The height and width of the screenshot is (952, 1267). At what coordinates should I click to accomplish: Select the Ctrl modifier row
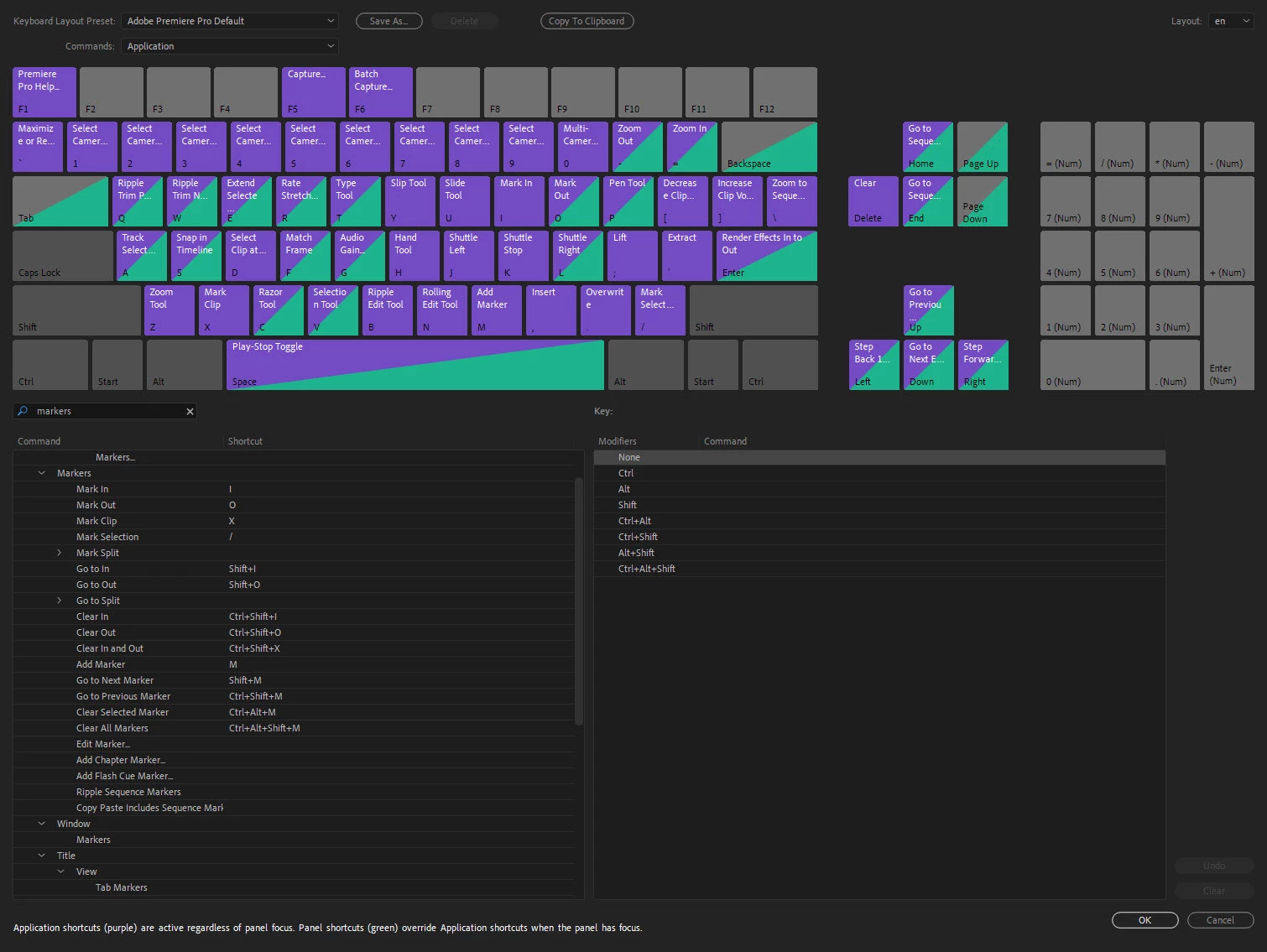[879, 473]
